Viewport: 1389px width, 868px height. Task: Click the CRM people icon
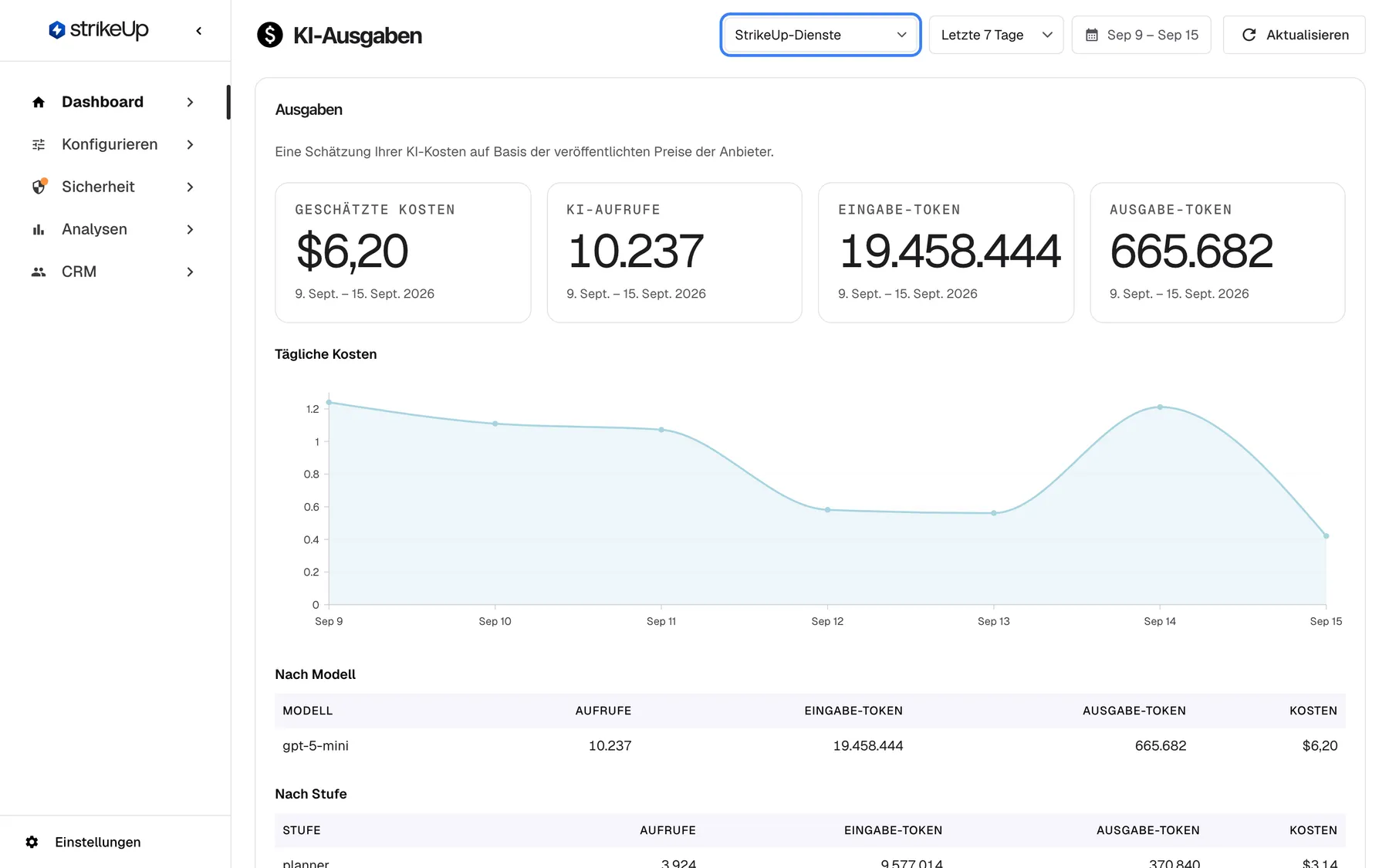(39, 272)
